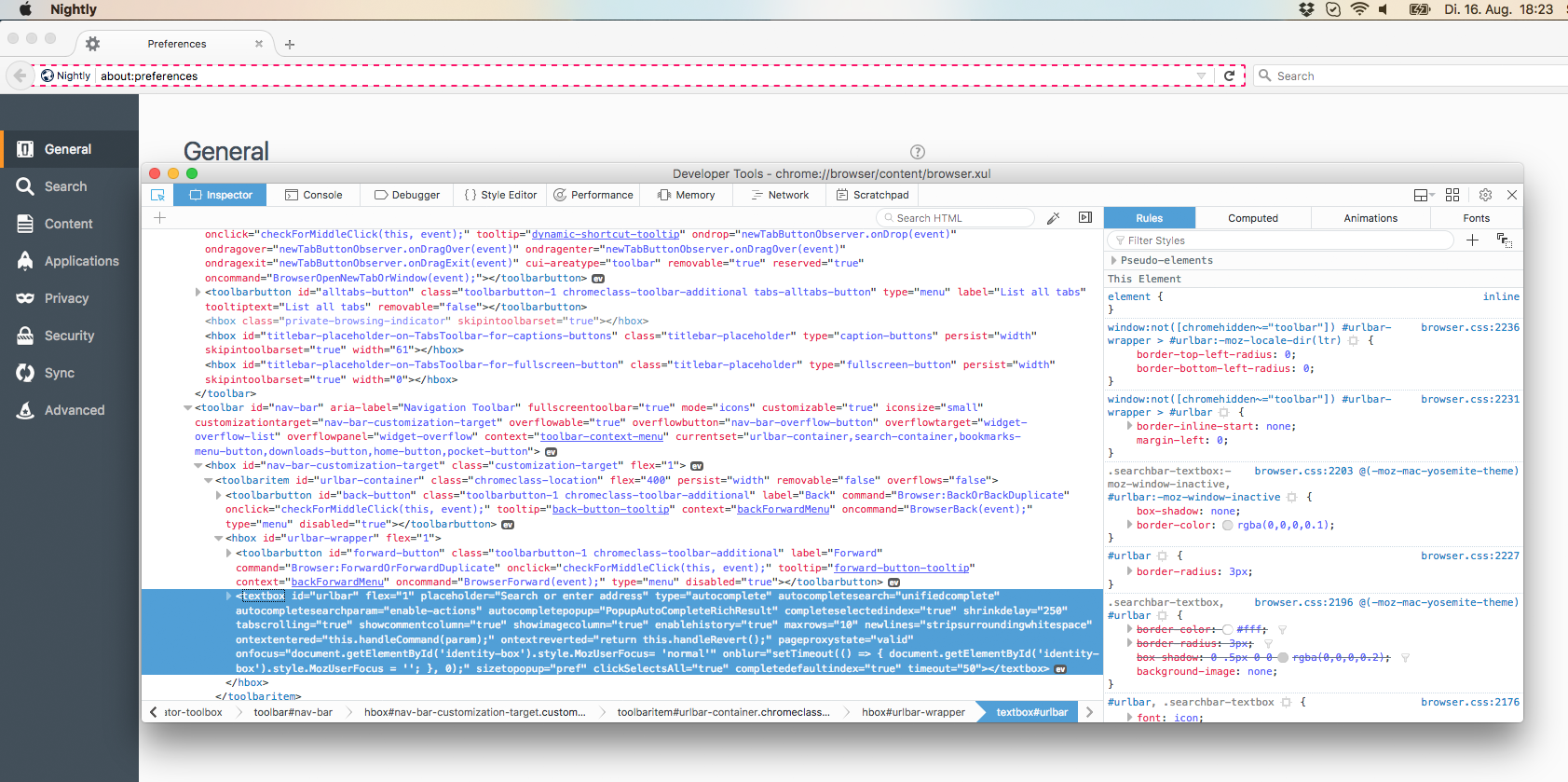Screen dimensions: 1568x782
Task: Reload page using the address bar button
Action: pos(1229,76)
